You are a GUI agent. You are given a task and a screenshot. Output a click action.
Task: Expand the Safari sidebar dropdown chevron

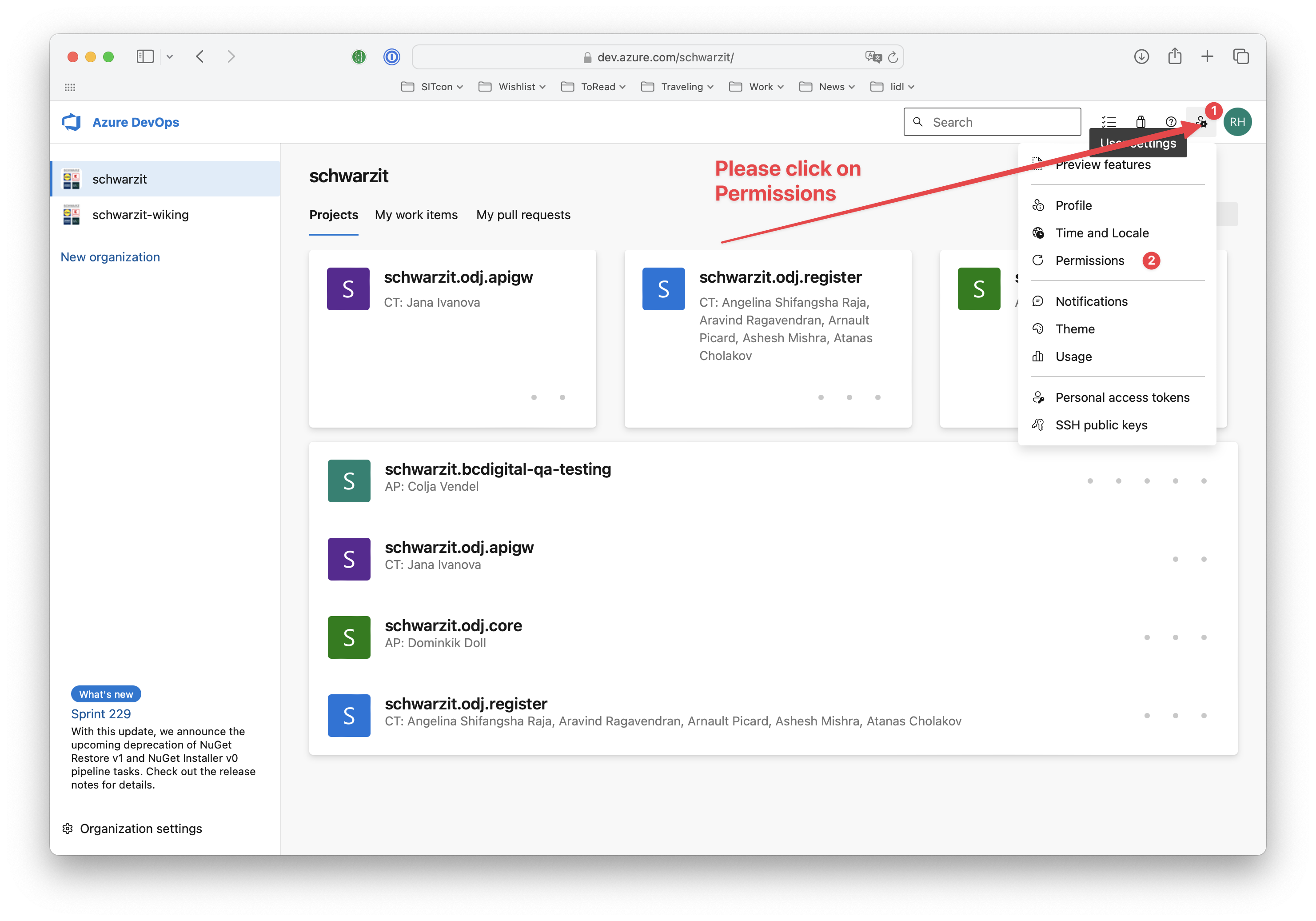click(170, 57)
